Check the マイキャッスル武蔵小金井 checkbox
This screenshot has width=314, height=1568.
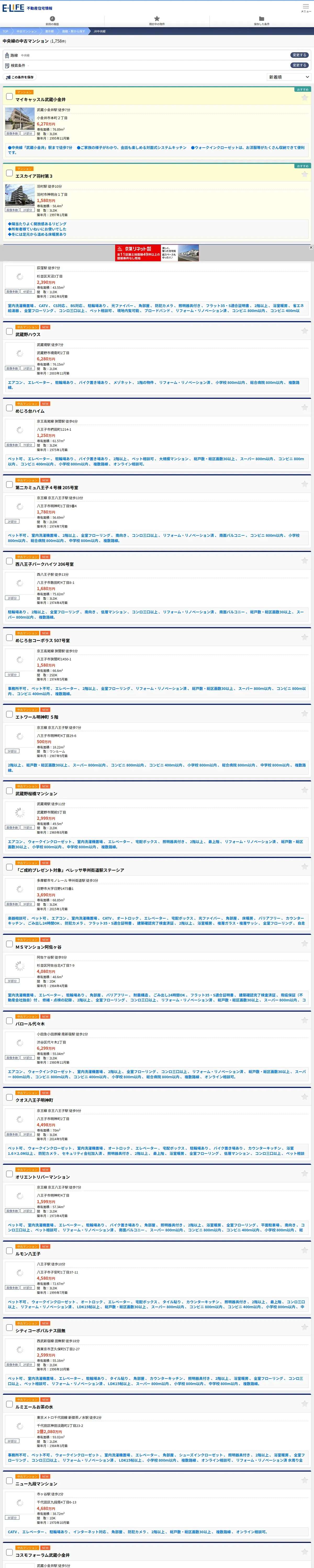pos(9,96)
